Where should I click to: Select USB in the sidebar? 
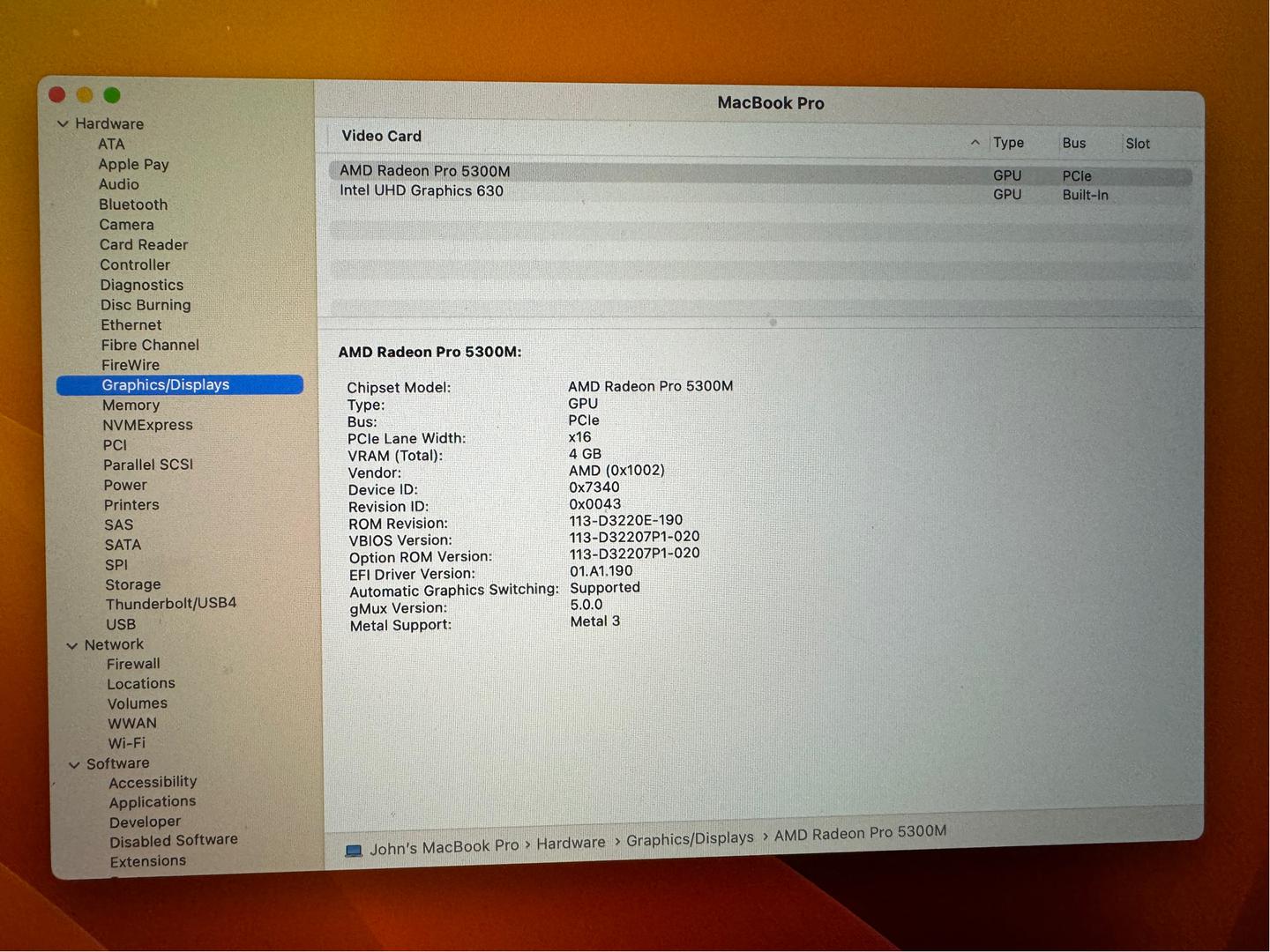pos(121,624)
